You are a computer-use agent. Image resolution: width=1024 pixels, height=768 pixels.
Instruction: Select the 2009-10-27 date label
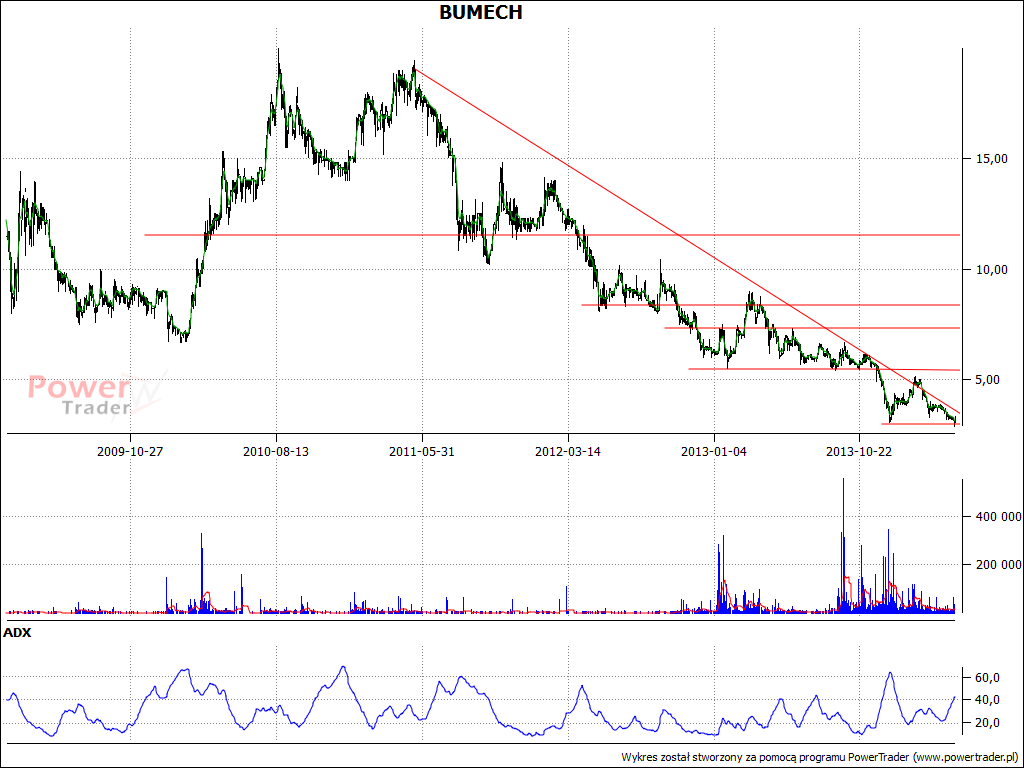[130, 451]
